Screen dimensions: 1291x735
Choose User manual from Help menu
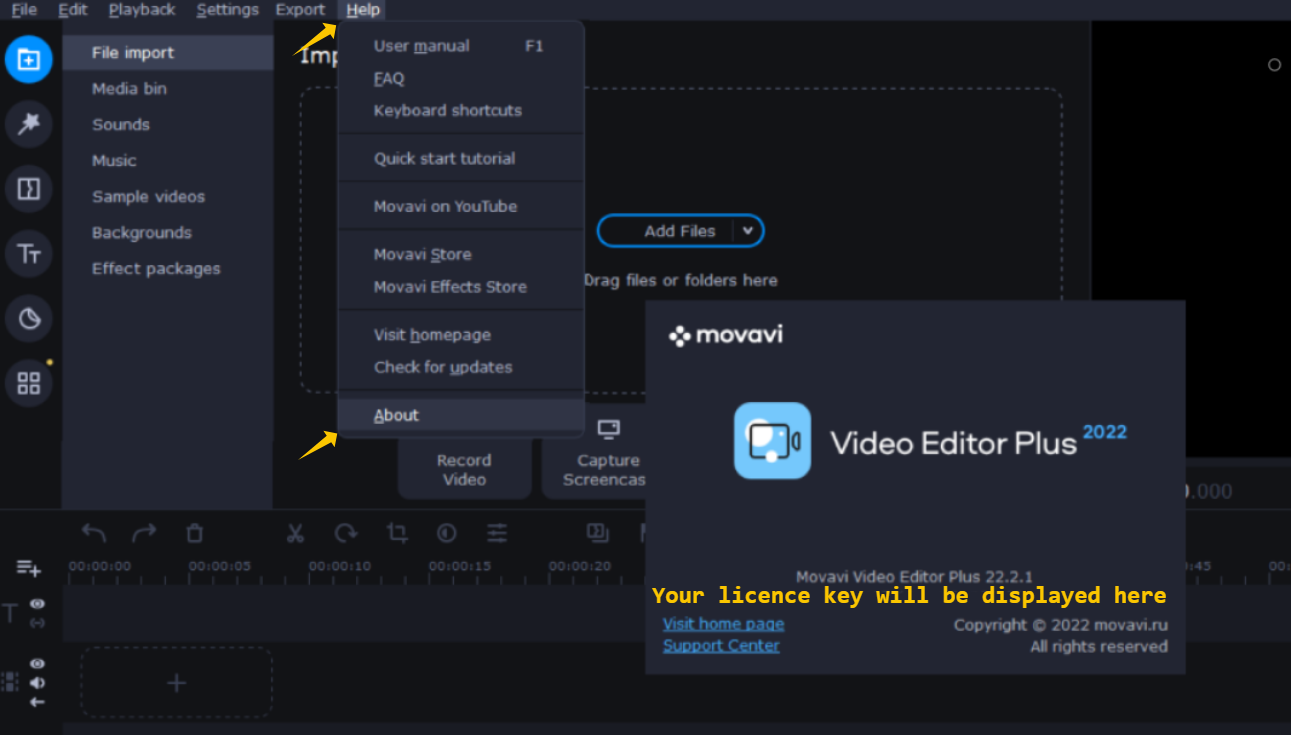point(461,46)
